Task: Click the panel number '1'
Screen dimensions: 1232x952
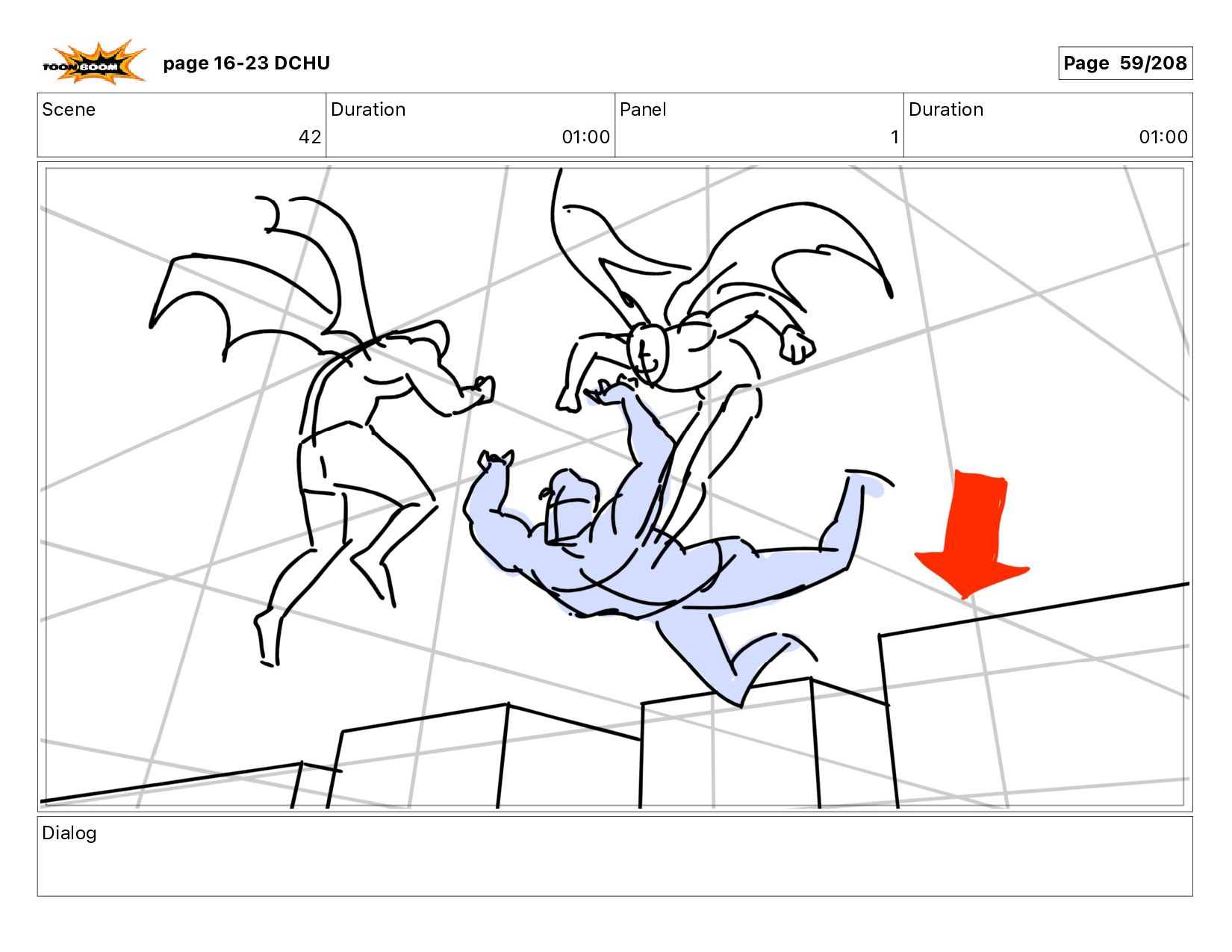Action: coord(895,137)
